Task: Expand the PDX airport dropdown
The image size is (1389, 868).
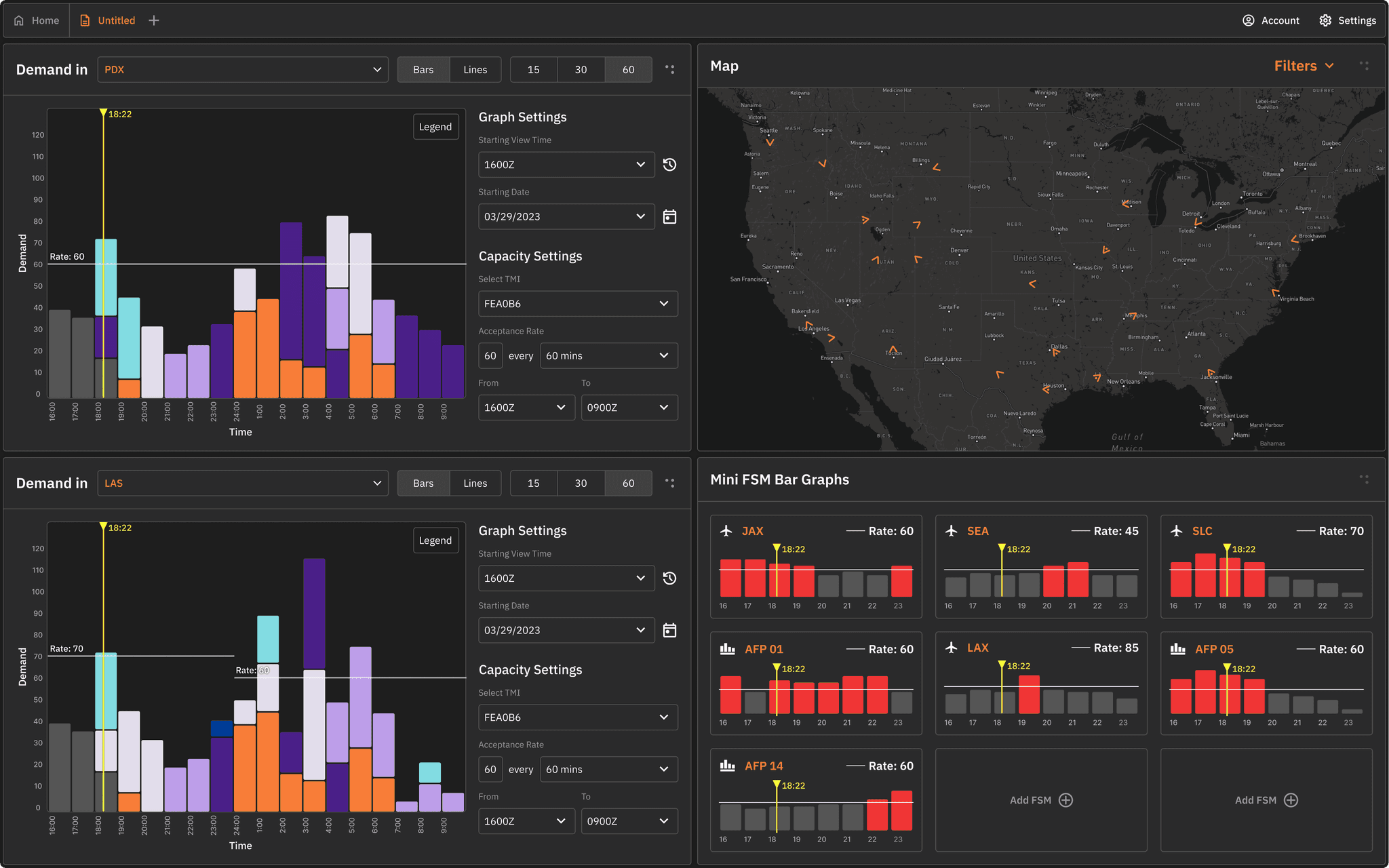Action: tap(243, 69)
